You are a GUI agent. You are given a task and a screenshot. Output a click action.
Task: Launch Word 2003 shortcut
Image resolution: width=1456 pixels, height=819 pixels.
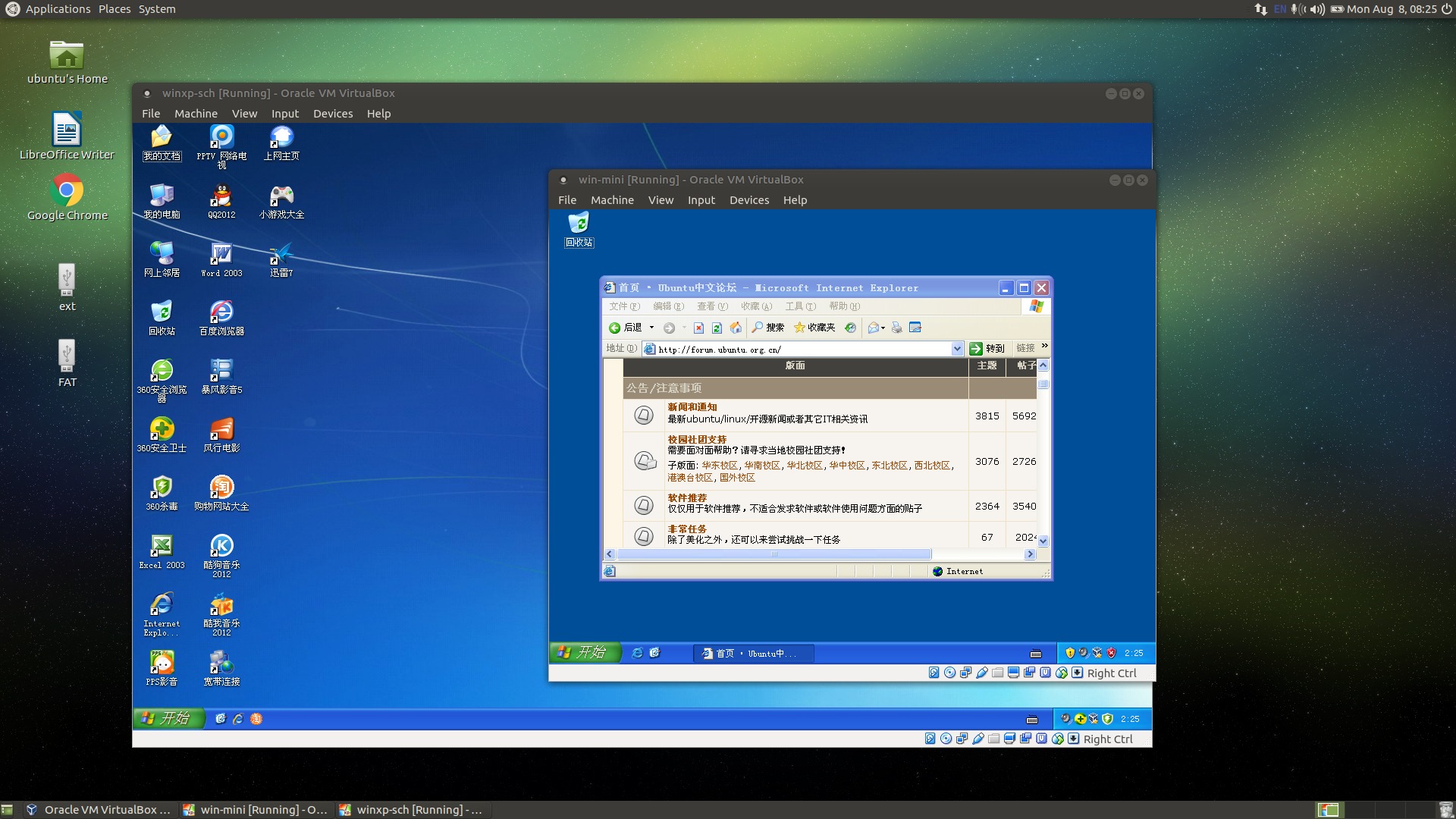click(x=221, y=259)
